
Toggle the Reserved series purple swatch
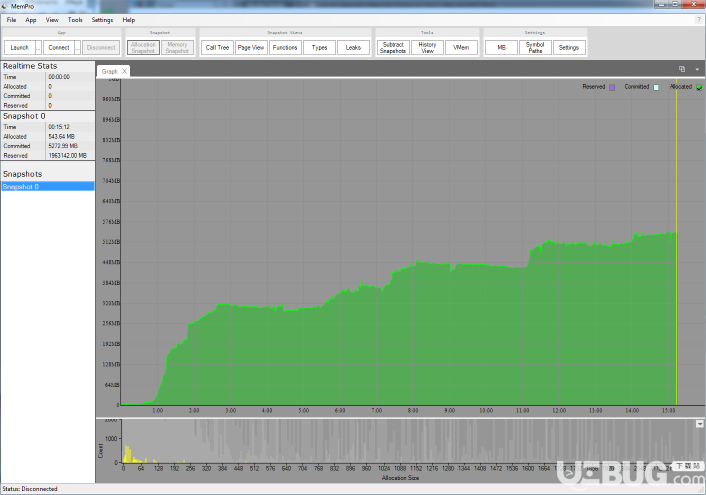pos(612,87)
